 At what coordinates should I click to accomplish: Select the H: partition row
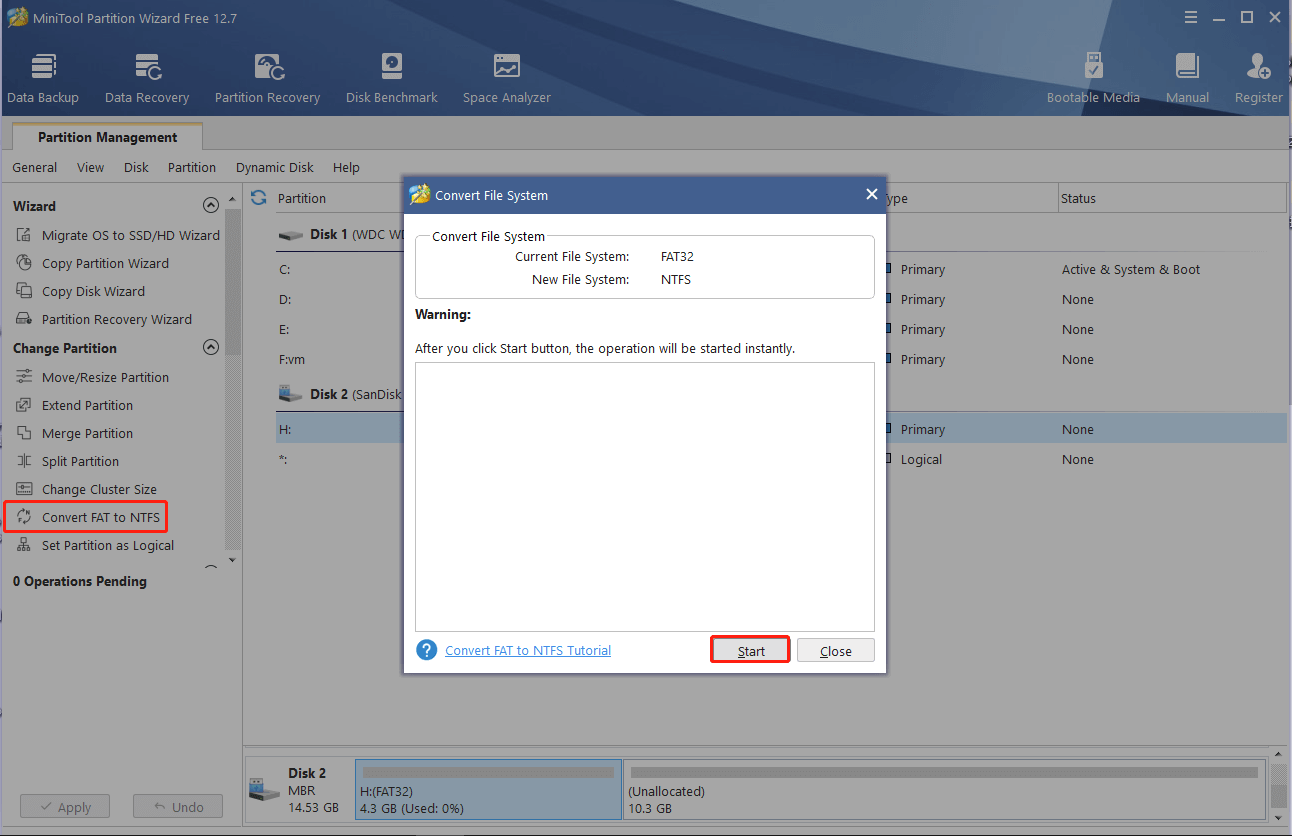[x=781, y=429]
